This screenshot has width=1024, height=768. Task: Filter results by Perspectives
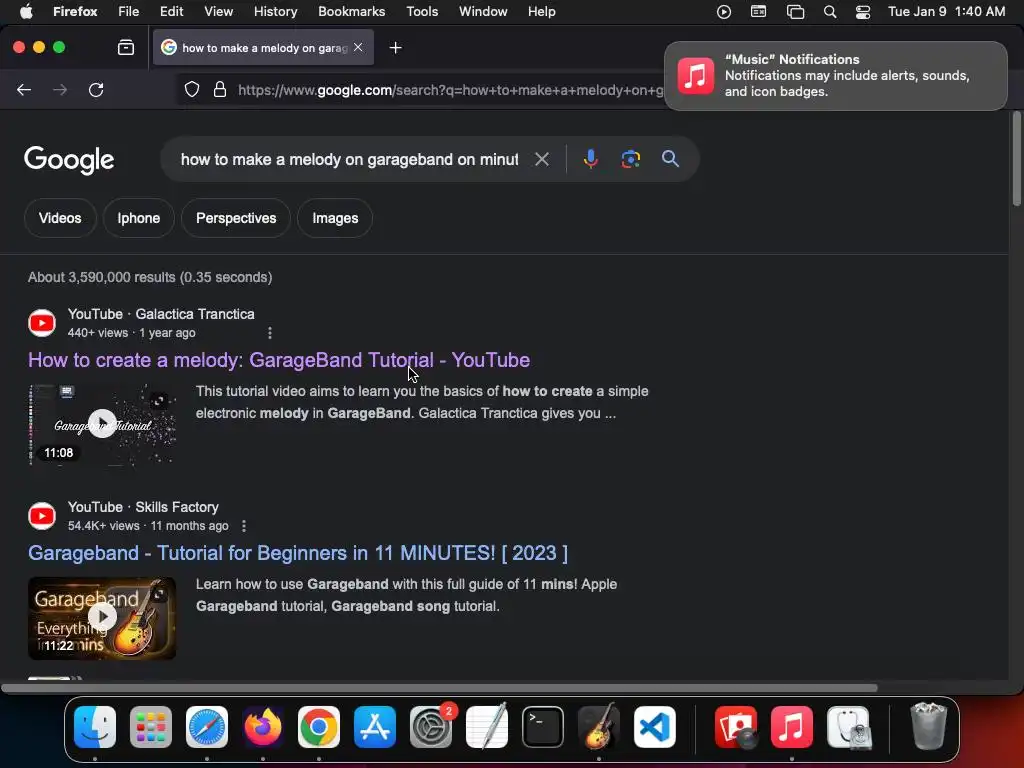point(236,218)
